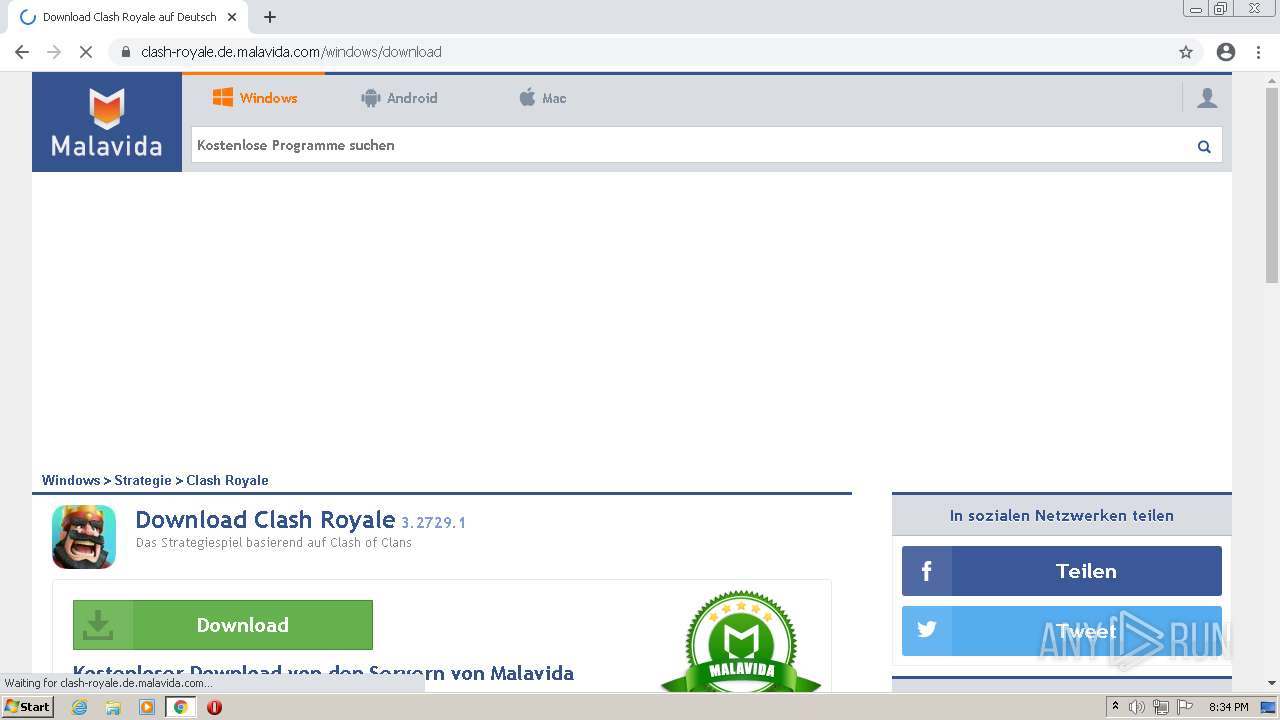The height and width of the screenshot is (720, 1280).
Task: Launch Internet Explorer from the taskbar
Action: click(80, 707)
